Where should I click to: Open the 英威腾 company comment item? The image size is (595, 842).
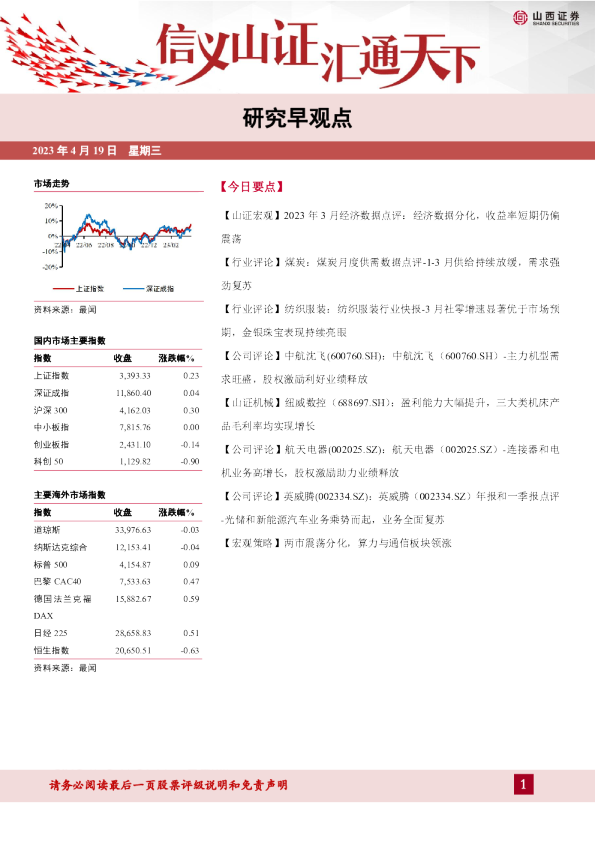coord(390,507)
